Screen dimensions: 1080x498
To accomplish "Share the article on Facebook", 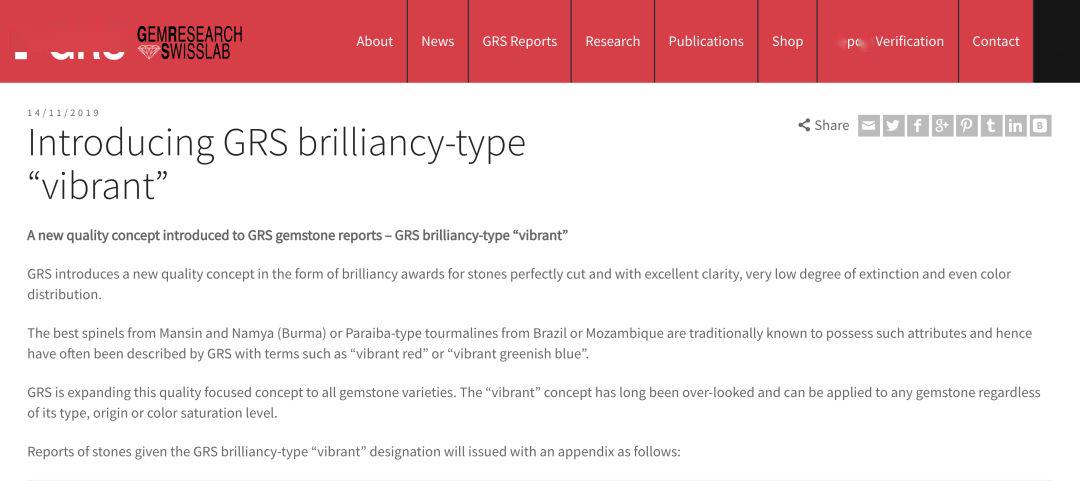I will (917, 125).
